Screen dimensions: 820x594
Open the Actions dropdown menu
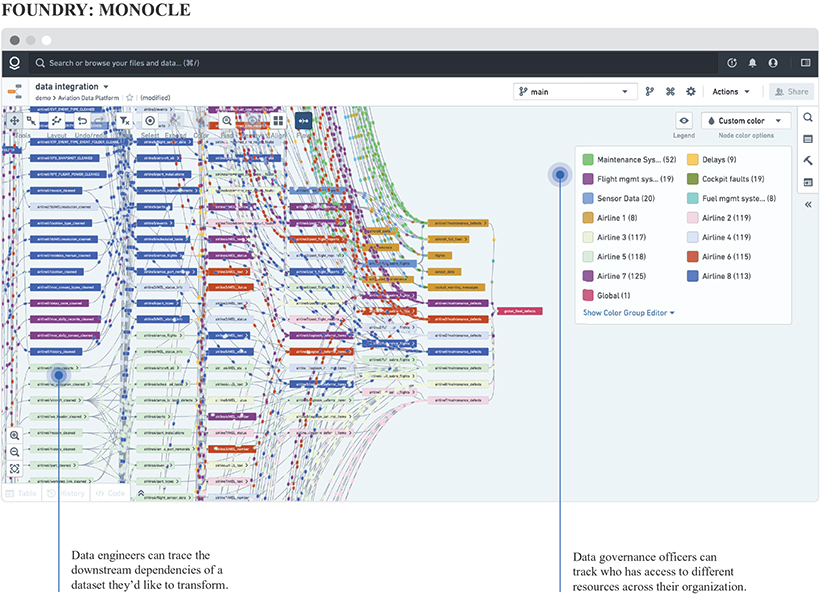[731, 92]
